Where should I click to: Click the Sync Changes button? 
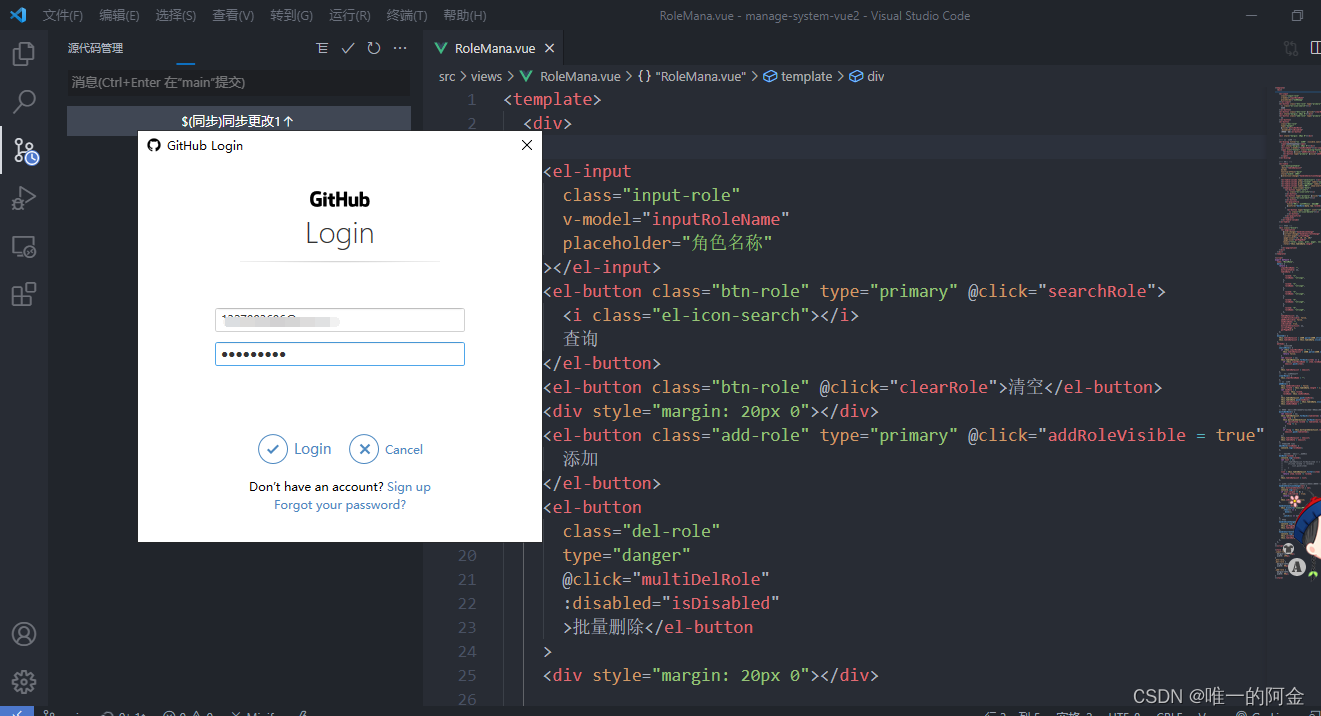238,121
